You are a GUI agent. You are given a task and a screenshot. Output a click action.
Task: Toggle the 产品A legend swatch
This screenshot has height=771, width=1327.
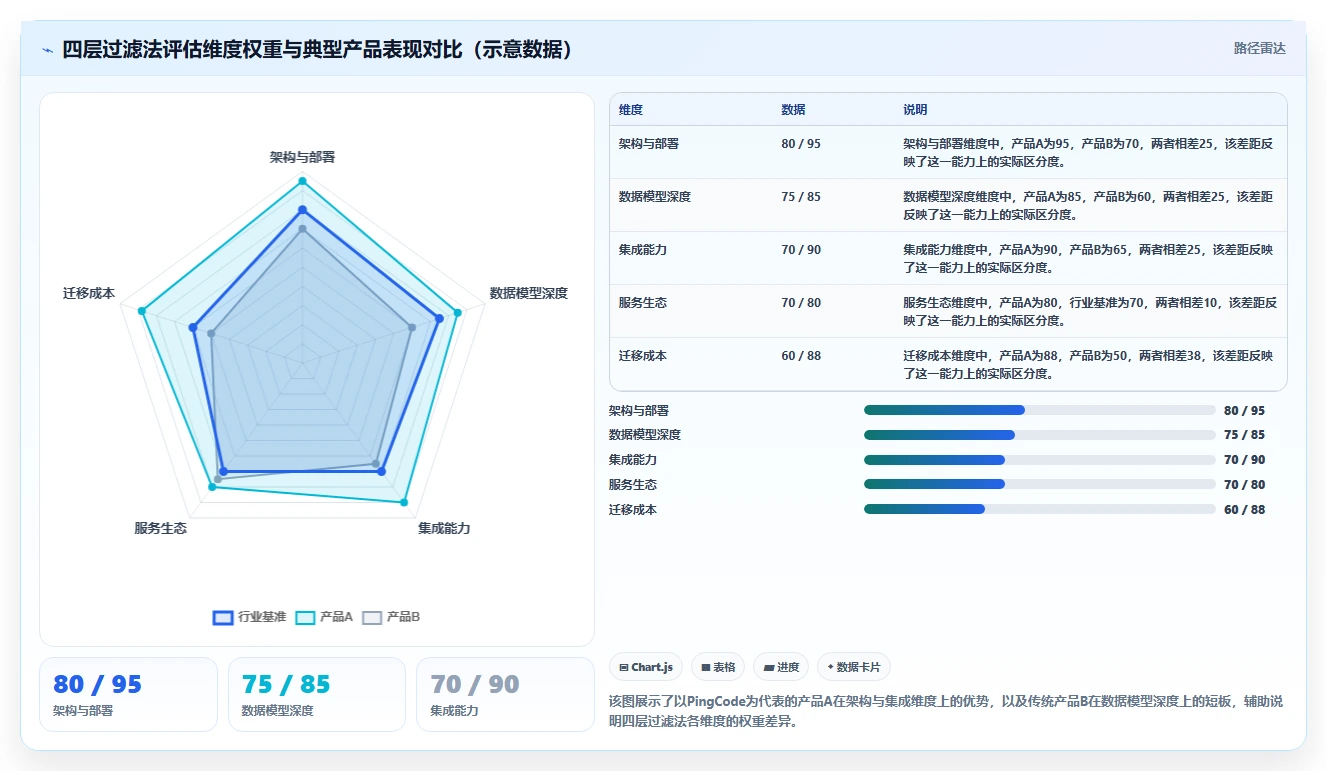[x=305, y=617]
